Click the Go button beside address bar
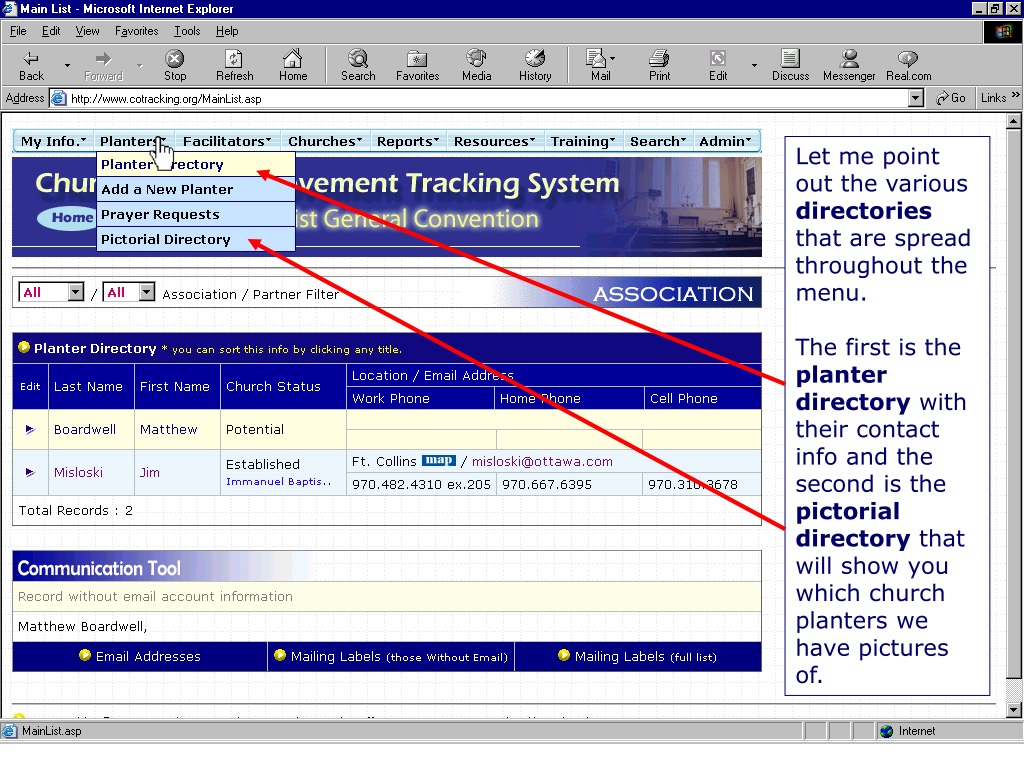Screen dimensions: 1024x768 (951, 98)
